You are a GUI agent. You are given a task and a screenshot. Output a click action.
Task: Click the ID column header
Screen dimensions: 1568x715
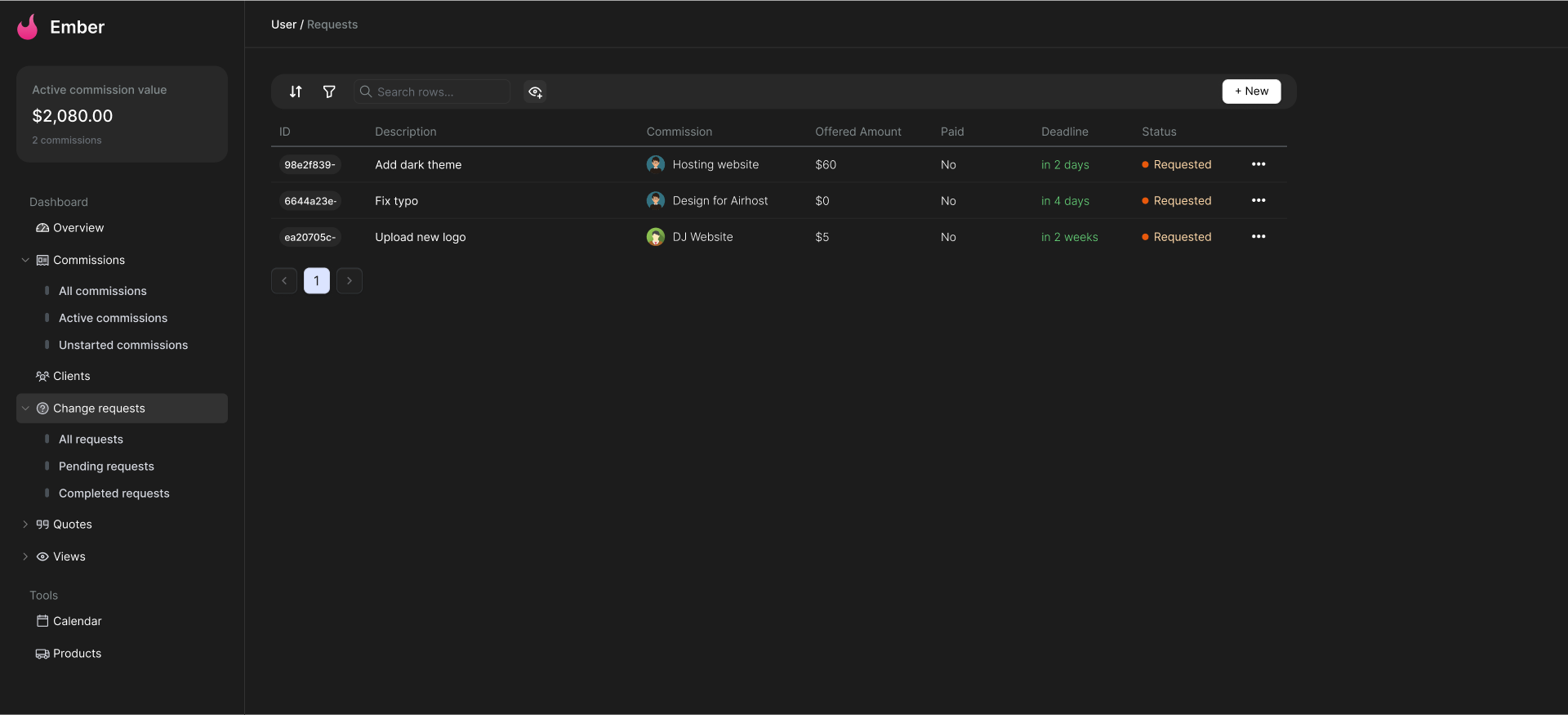click(x=285, y=132)
